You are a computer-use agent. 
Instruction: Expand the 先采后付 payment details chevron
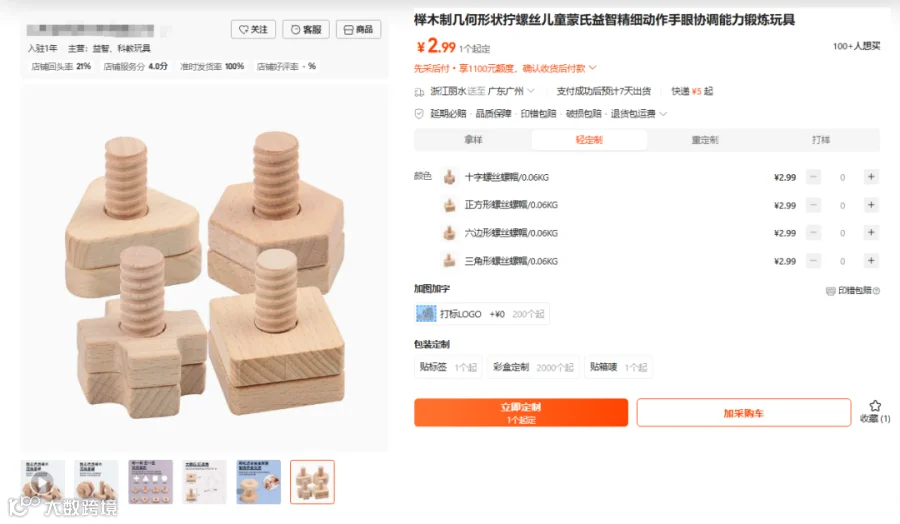click(x=593, y=68)
